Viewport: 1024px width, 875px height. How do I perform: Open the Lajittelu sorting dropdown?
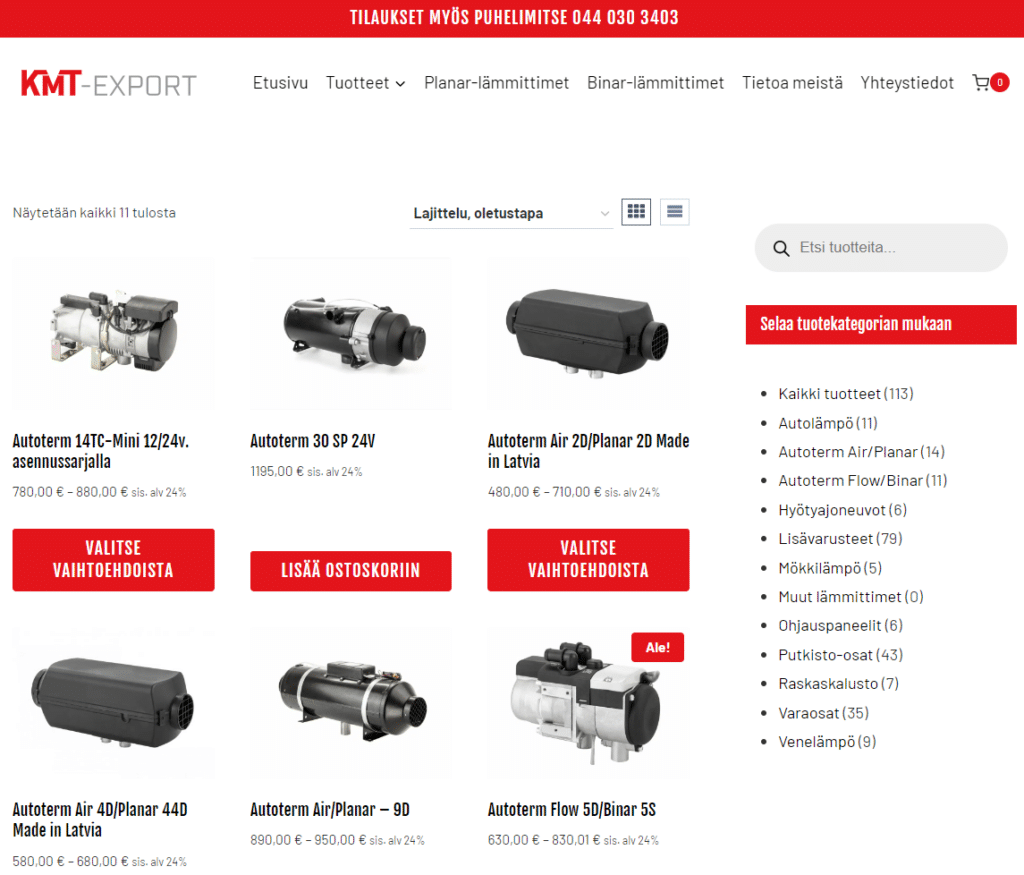(511, 214)
